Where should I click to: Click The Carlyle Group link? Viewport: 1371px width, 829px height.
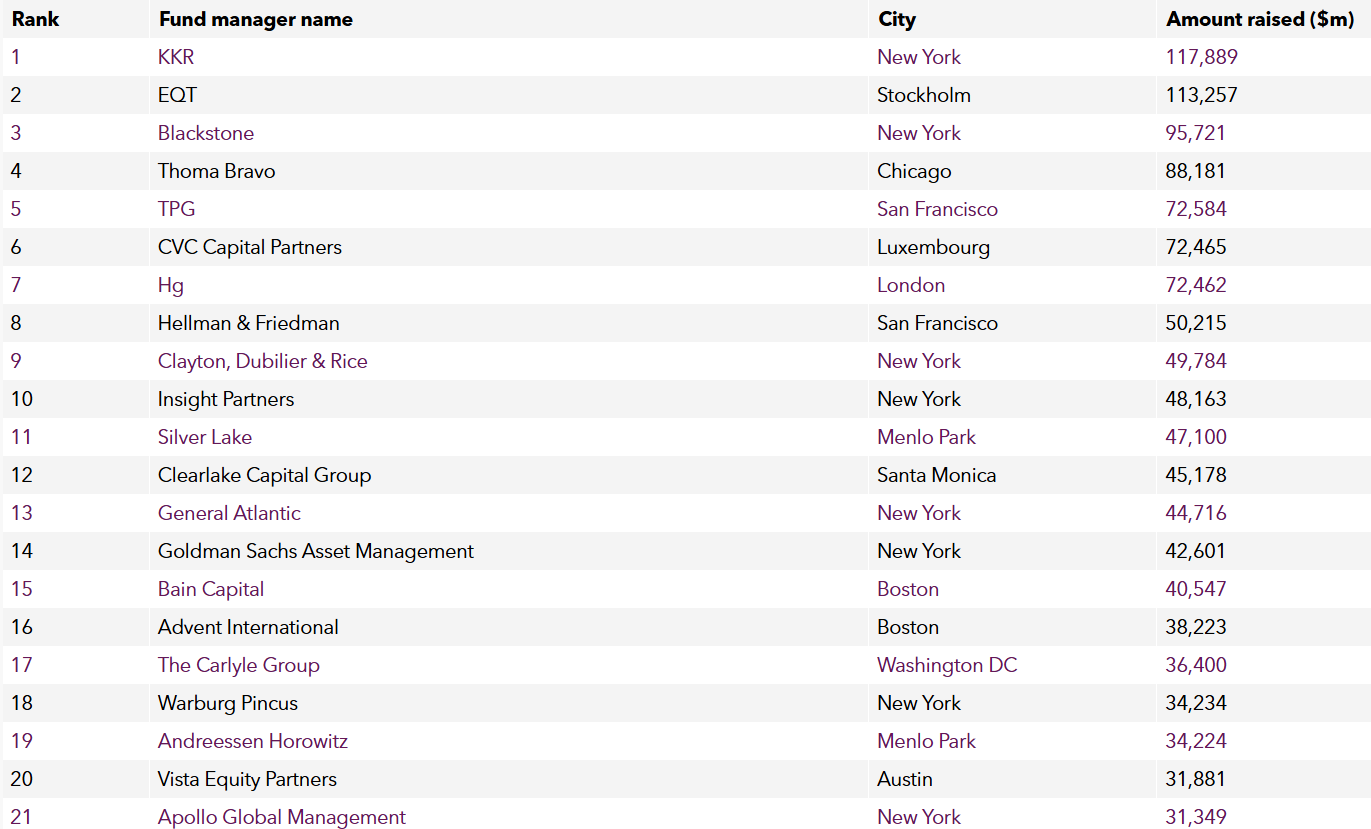tap(239, 665)
